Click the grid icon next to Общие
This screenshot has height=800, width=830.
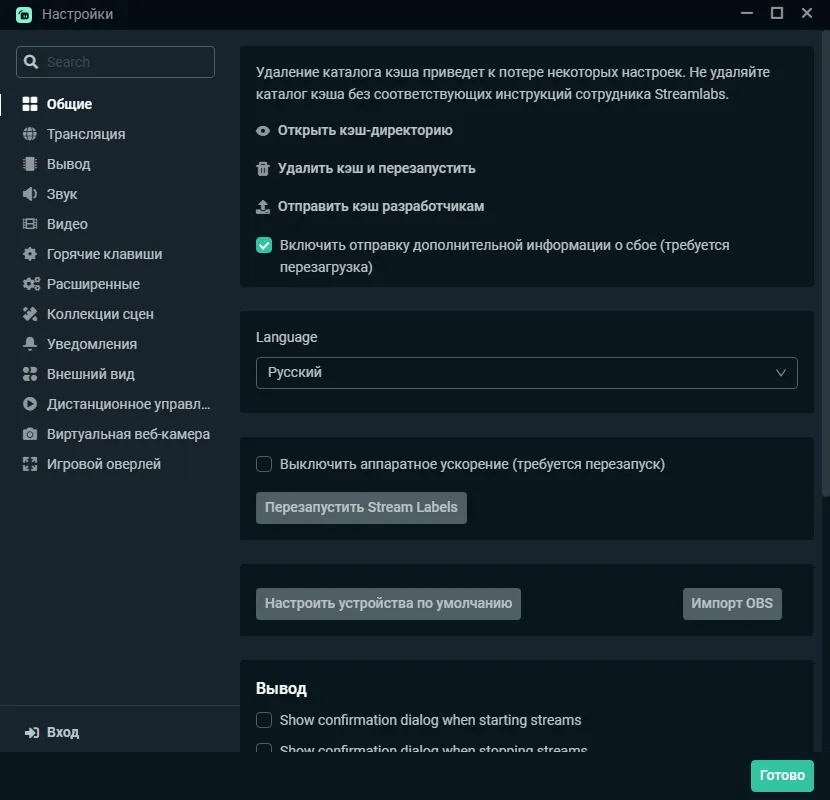click(x=30, y=104)
